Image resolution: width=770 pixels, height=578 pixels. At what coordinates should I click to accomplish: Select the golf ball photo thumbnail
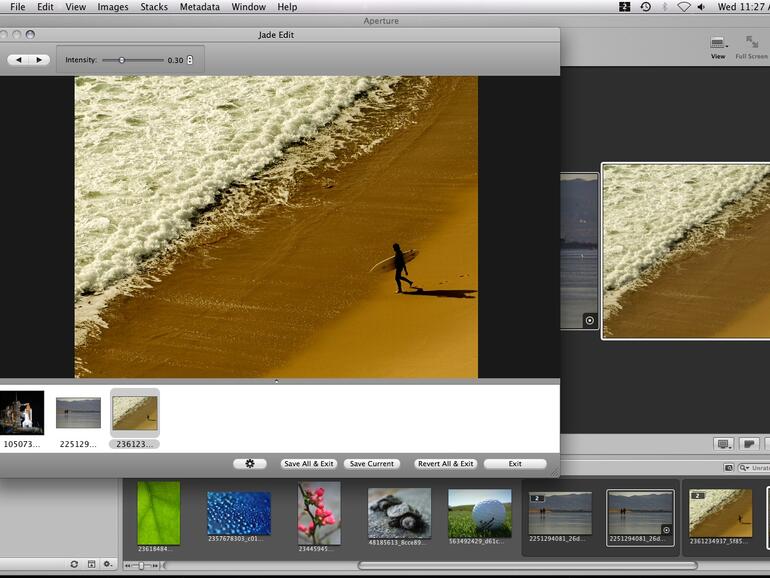click(x=479, y=513)
